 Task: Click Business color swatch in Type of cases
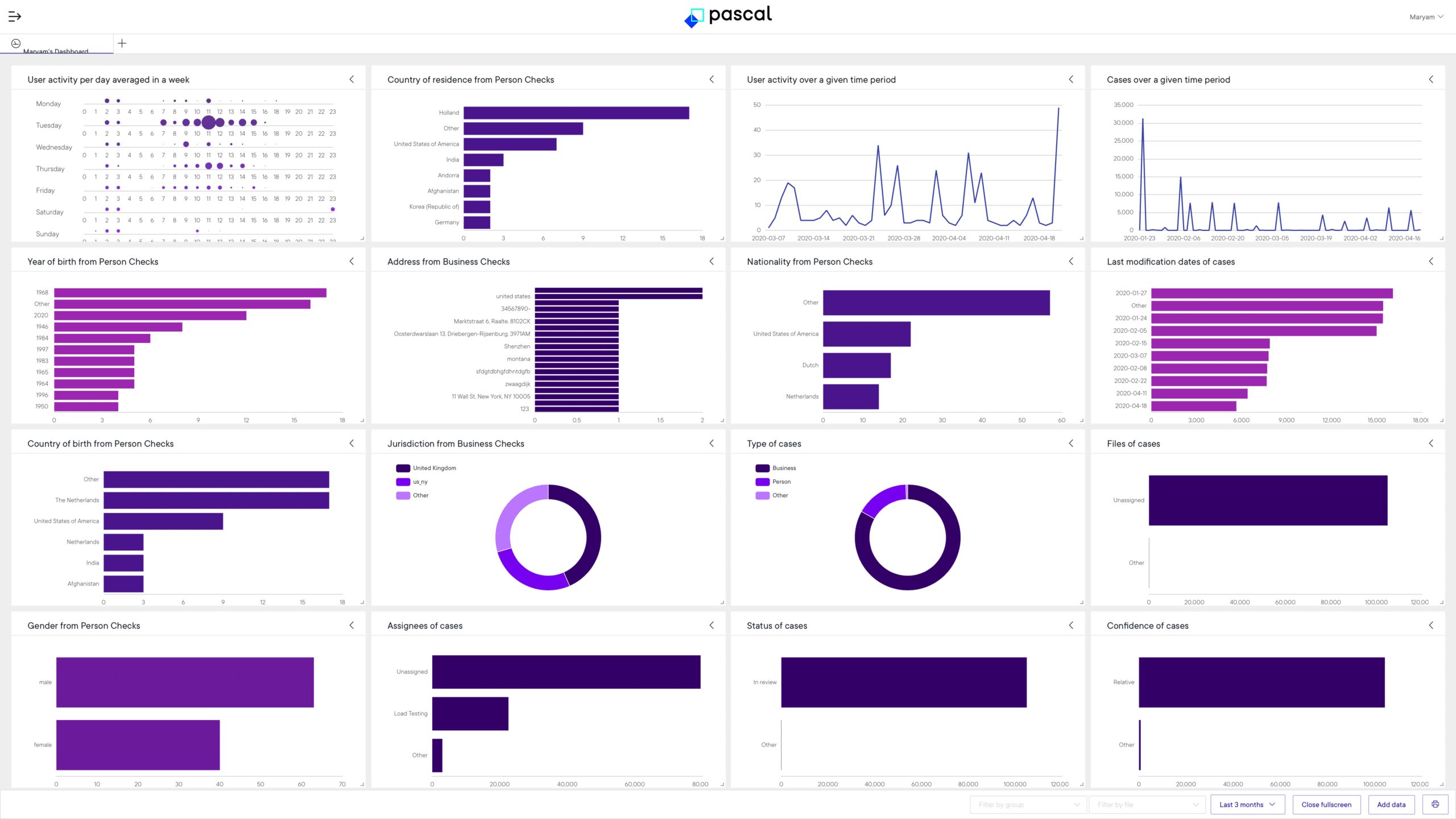(762, 468)
